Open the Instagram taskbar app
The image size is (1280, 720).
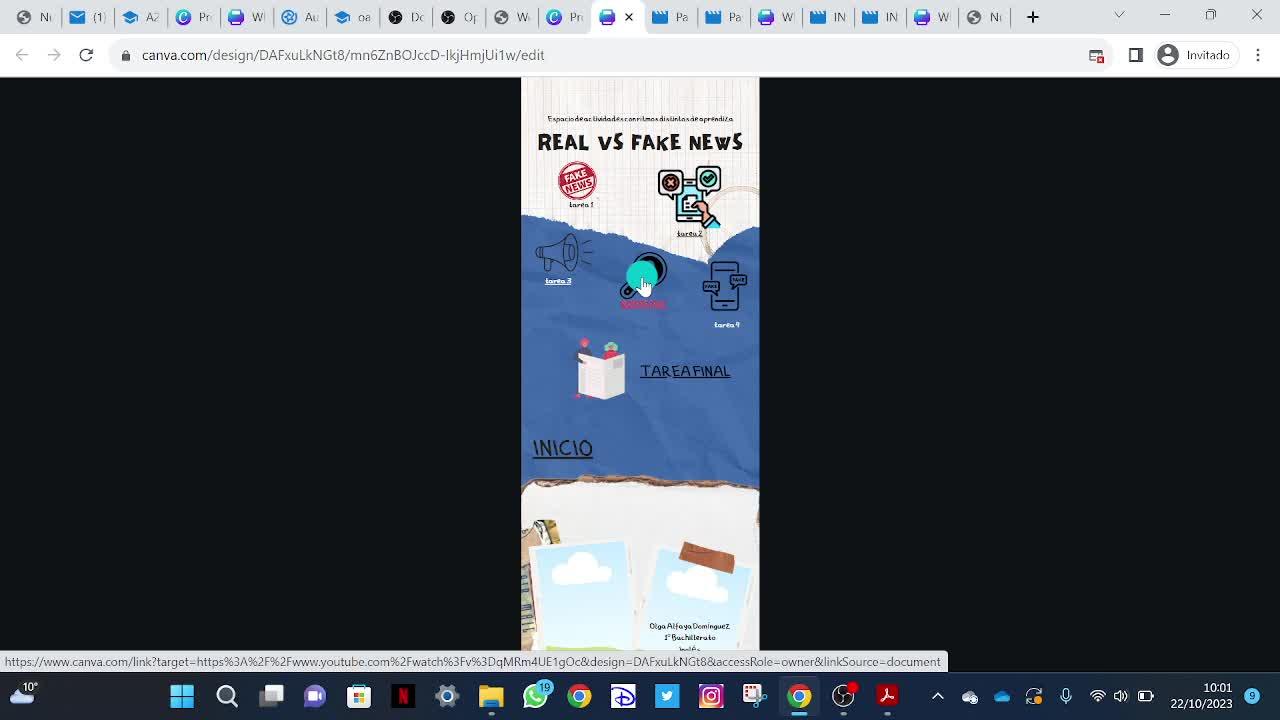point(711,696)
